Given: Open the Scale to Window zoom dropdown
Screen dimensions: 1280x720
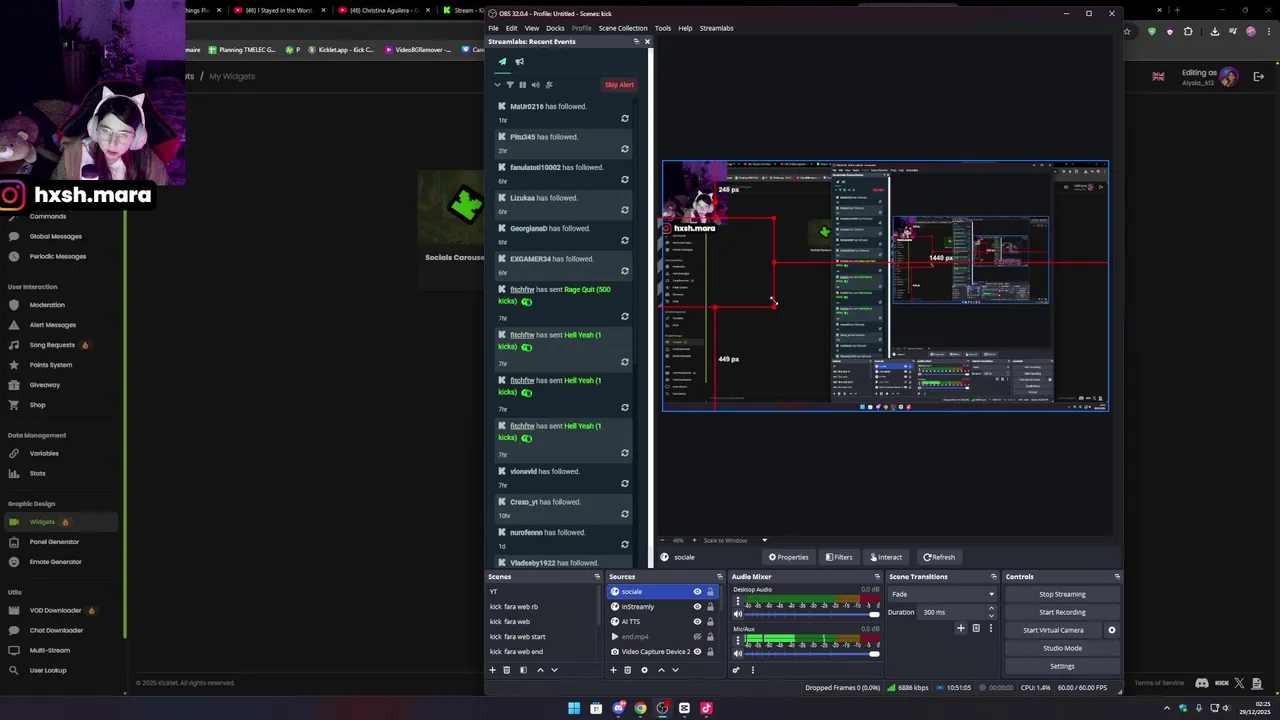Looking at the screenshot, I should 764,541.
